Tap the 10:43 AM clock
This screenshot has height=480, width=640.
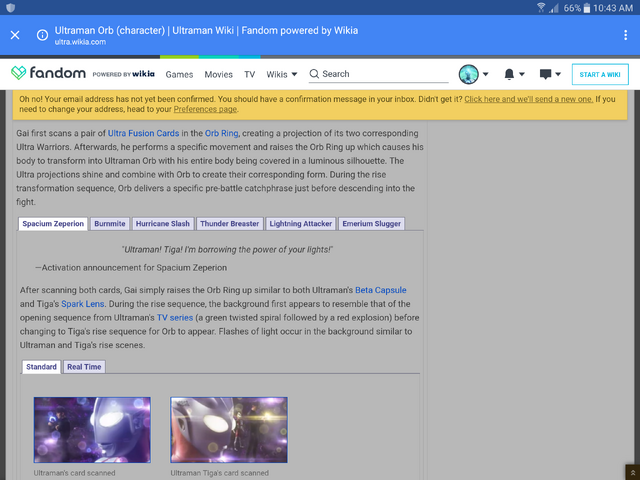[x=613, y=8]
